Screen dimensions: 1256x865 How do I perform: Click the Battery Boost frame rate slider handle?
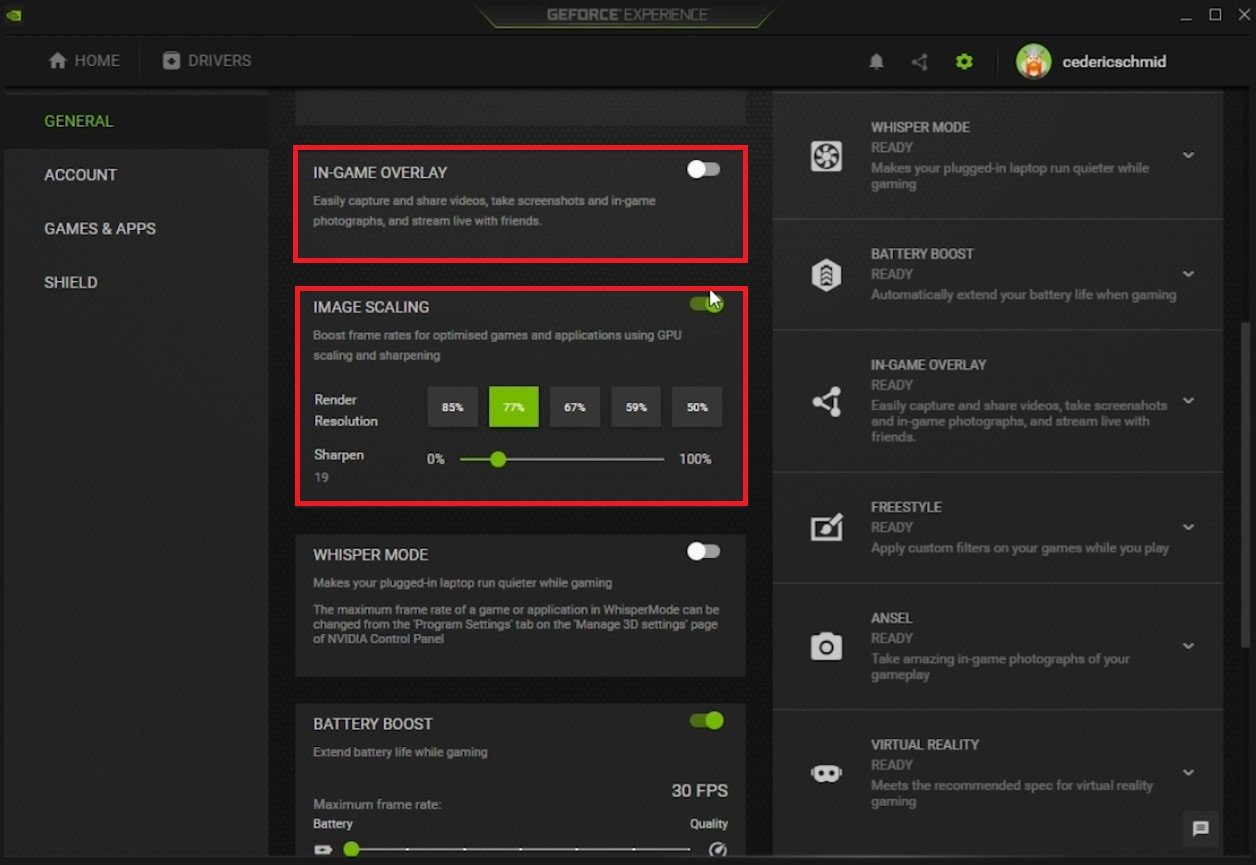[x=351, y=849]
